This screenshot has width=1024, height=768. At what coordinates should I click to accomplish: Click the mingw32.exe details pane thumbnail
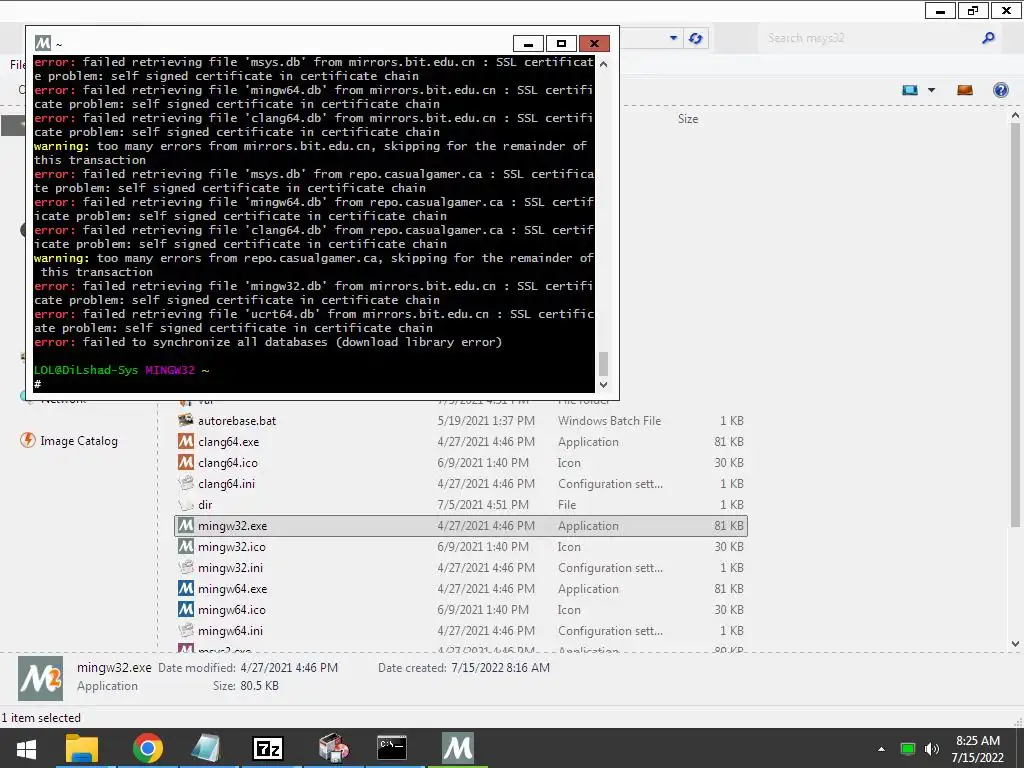coord(40,679)
